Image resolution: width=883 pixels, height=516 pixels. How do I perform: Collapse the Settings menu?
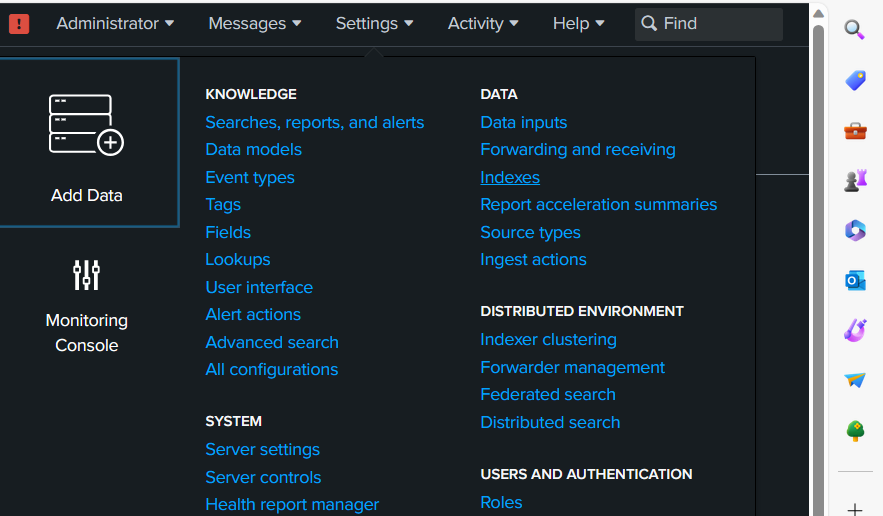tap(374, 23)
